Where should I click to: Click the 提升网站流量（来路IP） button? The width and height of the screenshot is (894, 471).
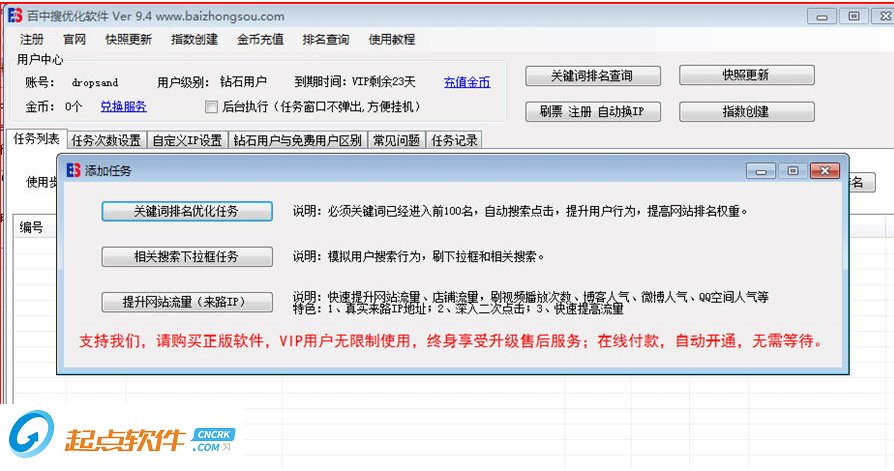(x=187, y=302)
